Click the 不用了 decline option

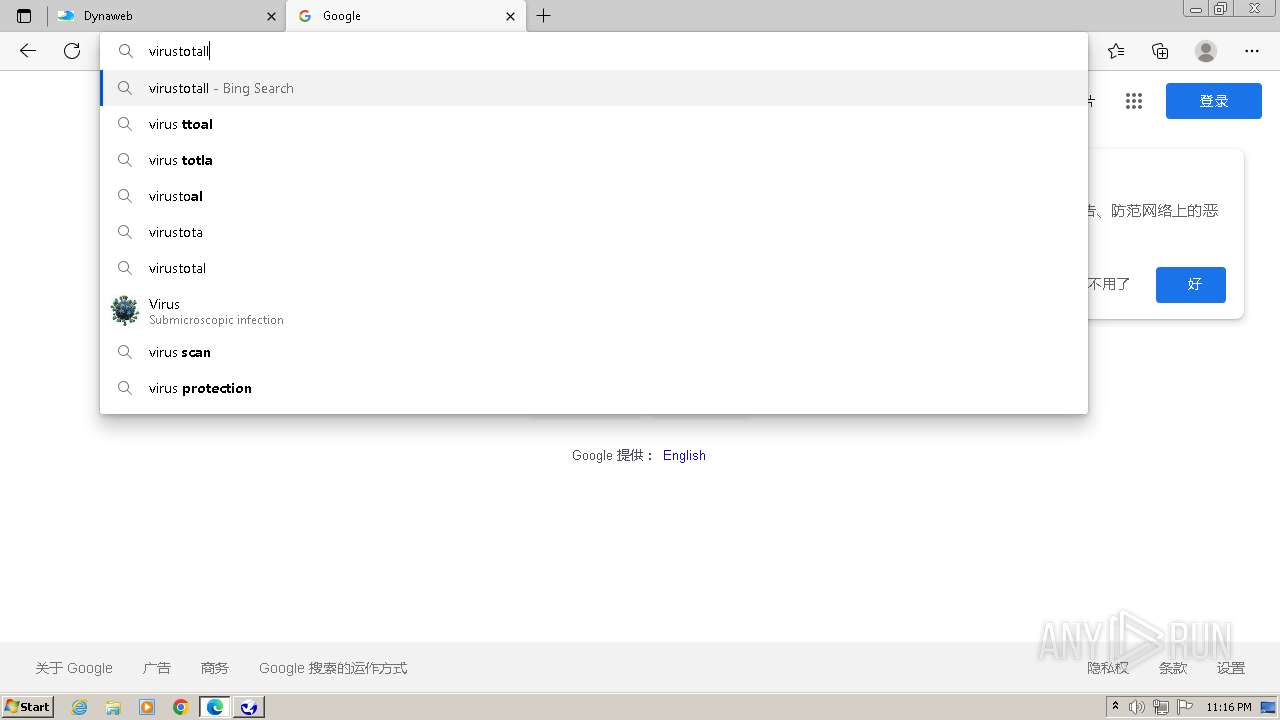pos(1109,284)
